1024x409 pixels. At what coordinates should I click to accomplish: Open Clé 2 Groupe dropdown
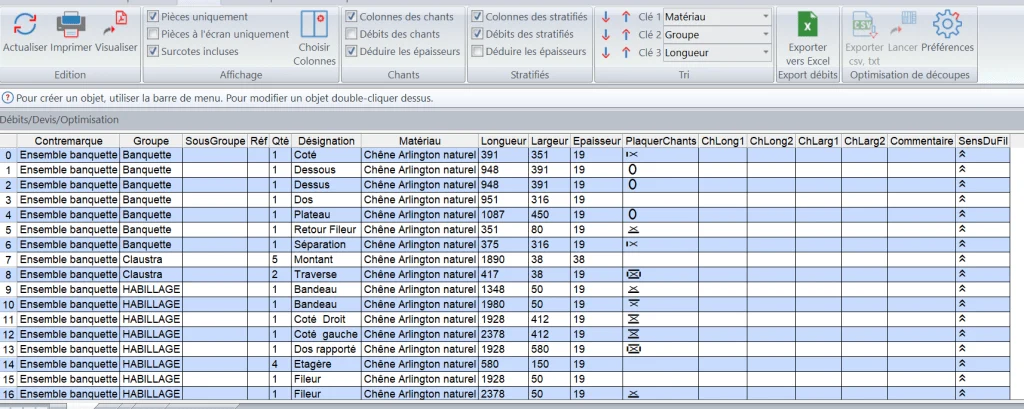tap(717, 35)
